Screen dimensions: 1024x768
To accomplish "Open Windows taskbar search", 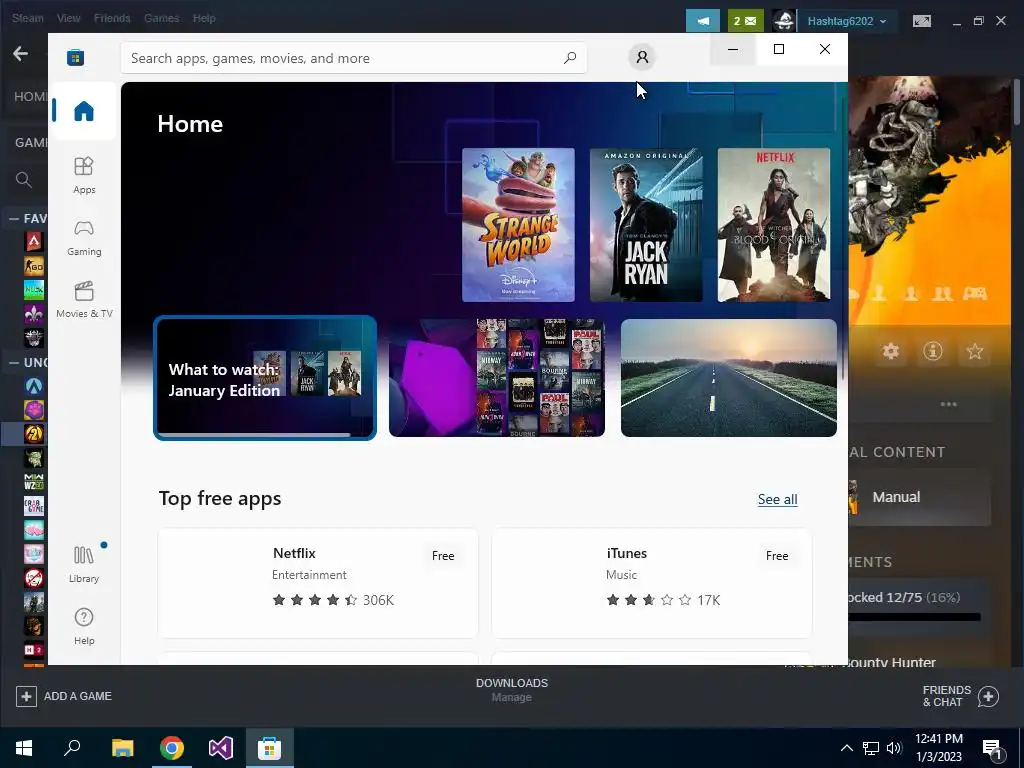I will (72, 748).
